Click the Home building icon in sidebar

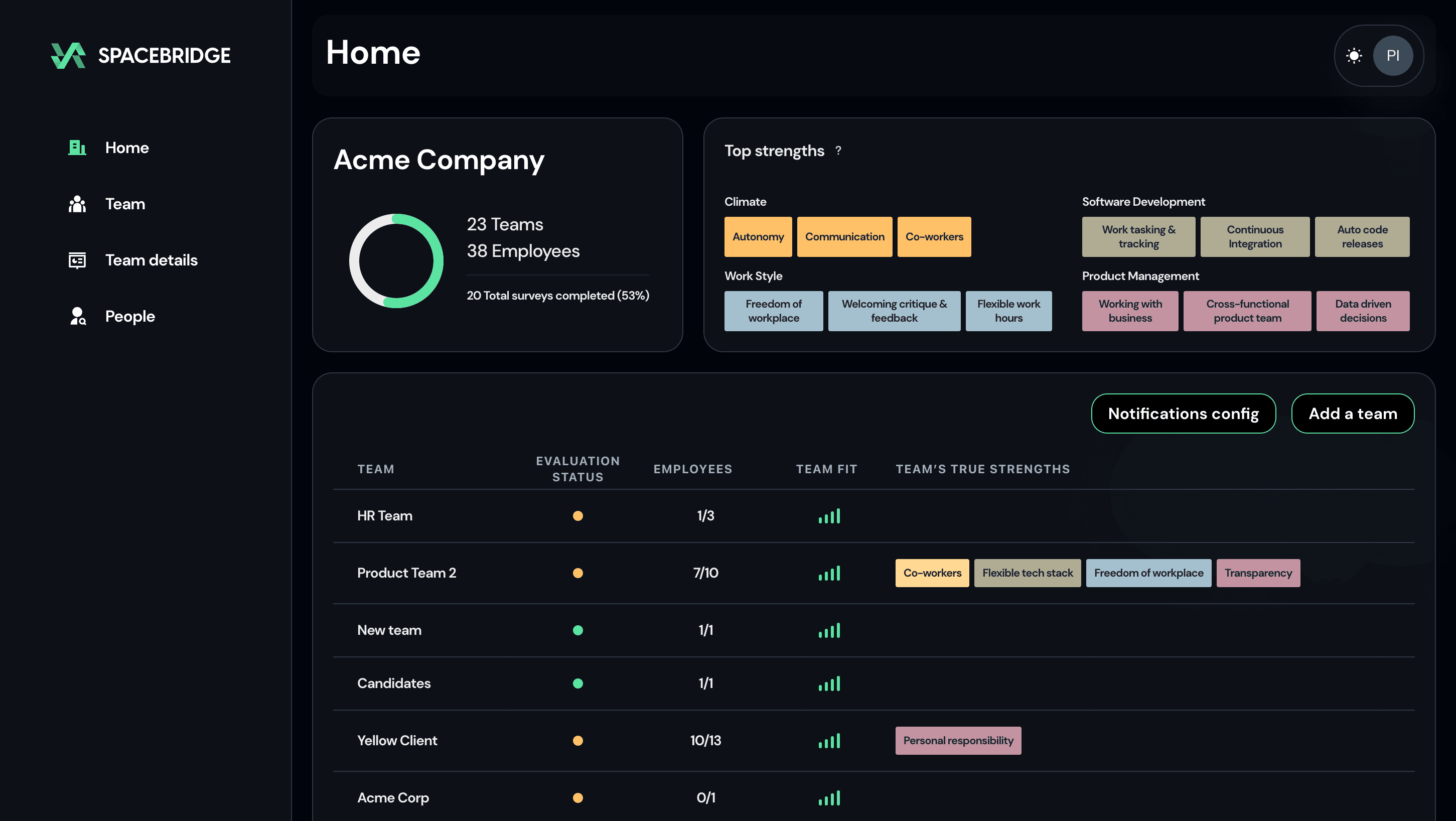77,148
